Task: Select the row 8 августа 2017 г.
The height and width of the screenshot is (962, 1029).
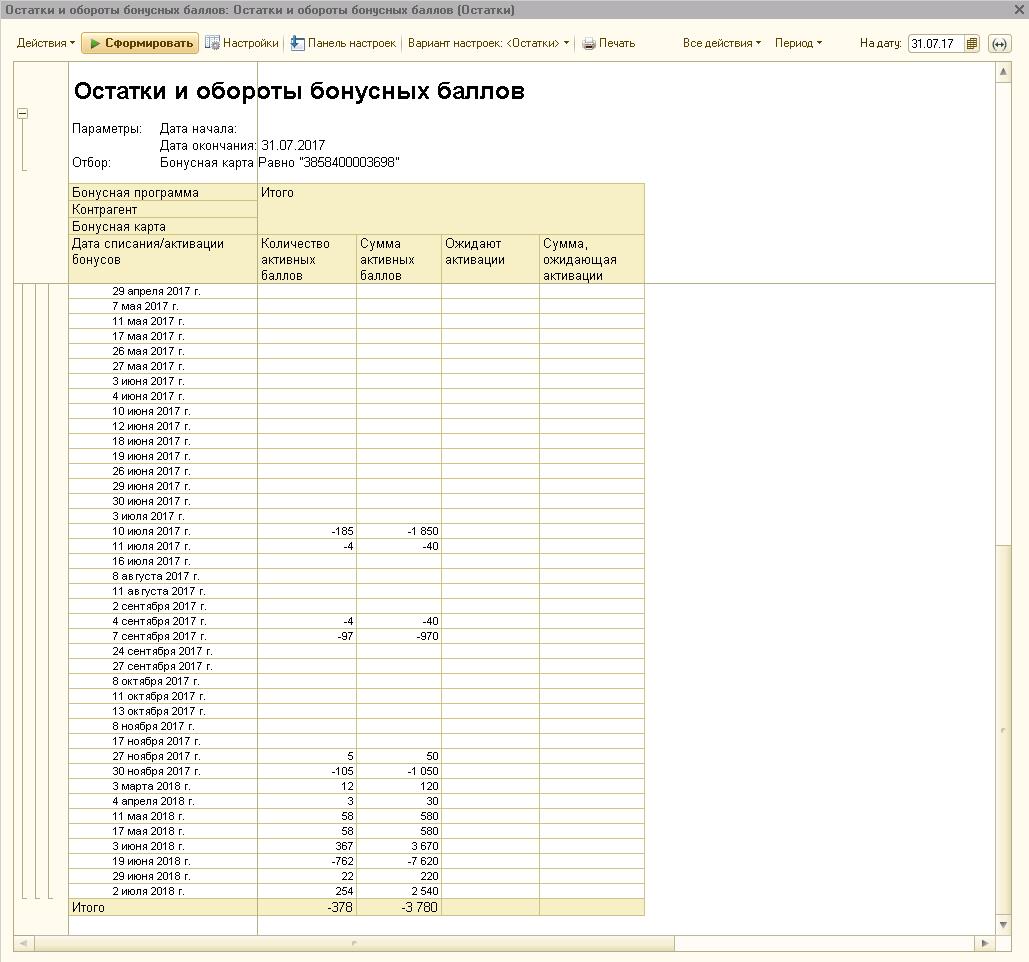Action: 356,577
